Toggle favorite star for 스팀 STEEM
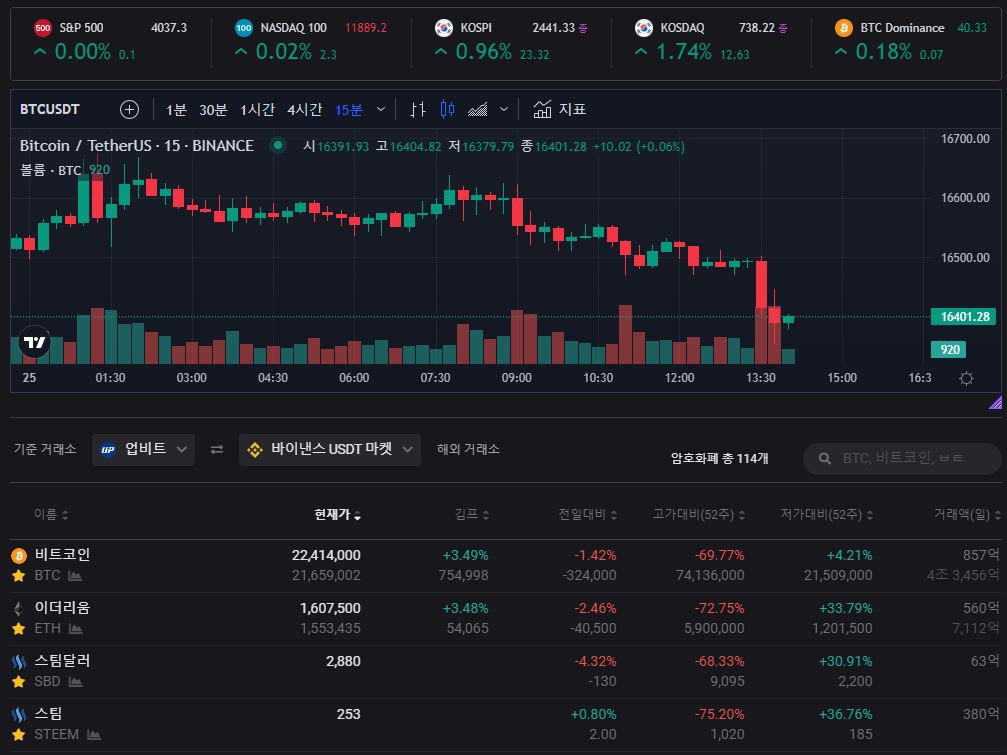Screen dimensions: 1007x755 click(19, 734)
